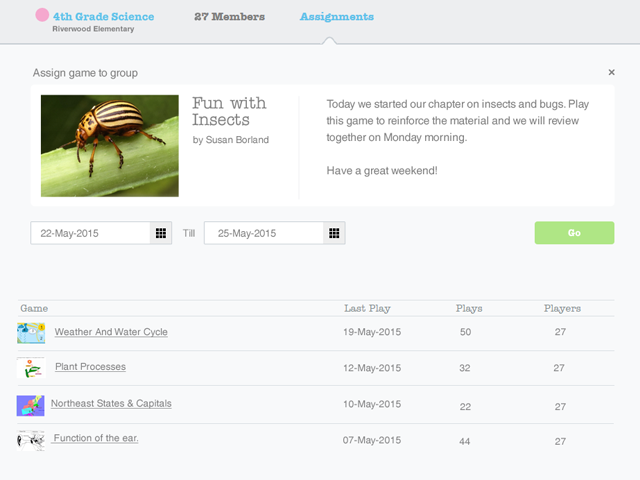The image size is (640, 480).
Task: Open the end date calendar picker icon
Action: [334, 233]
